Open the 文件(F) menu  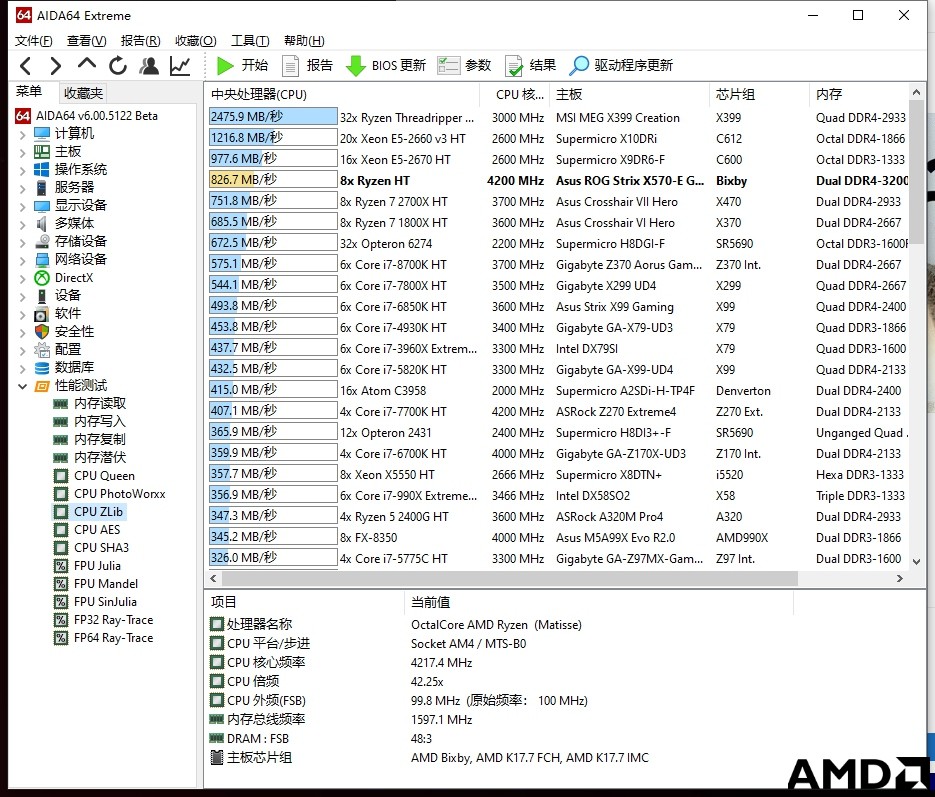click(33, 41)
